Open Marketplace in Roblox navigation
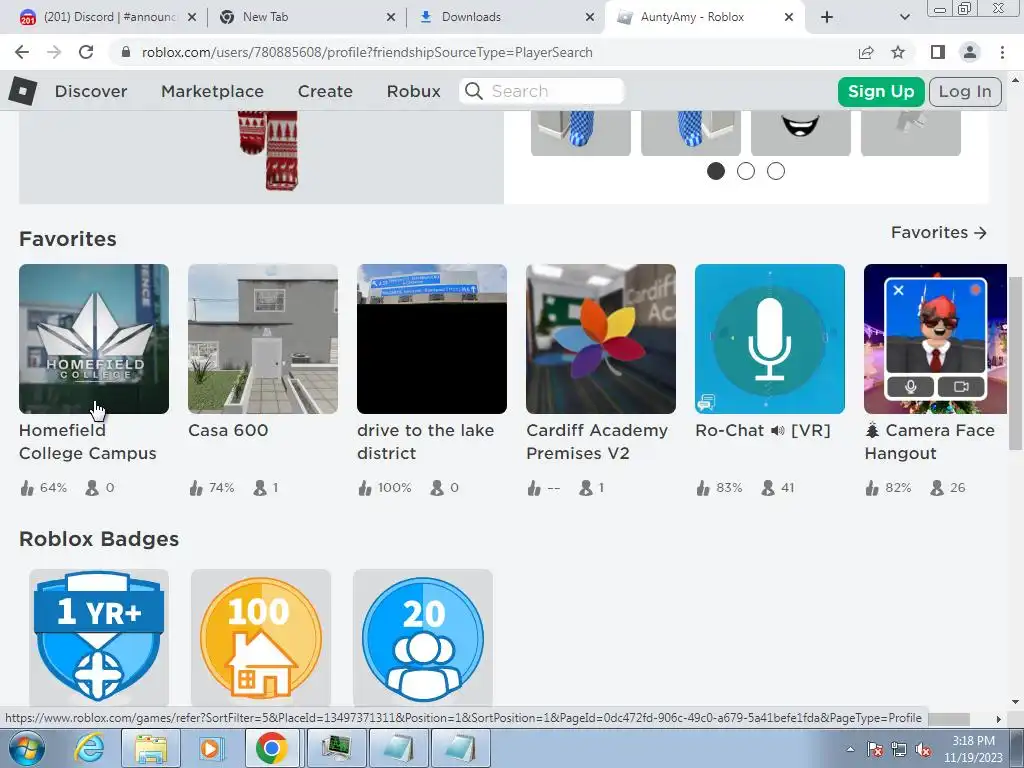Image resolution: width=1024 pixels, height=768 pixels. [212, 91]
